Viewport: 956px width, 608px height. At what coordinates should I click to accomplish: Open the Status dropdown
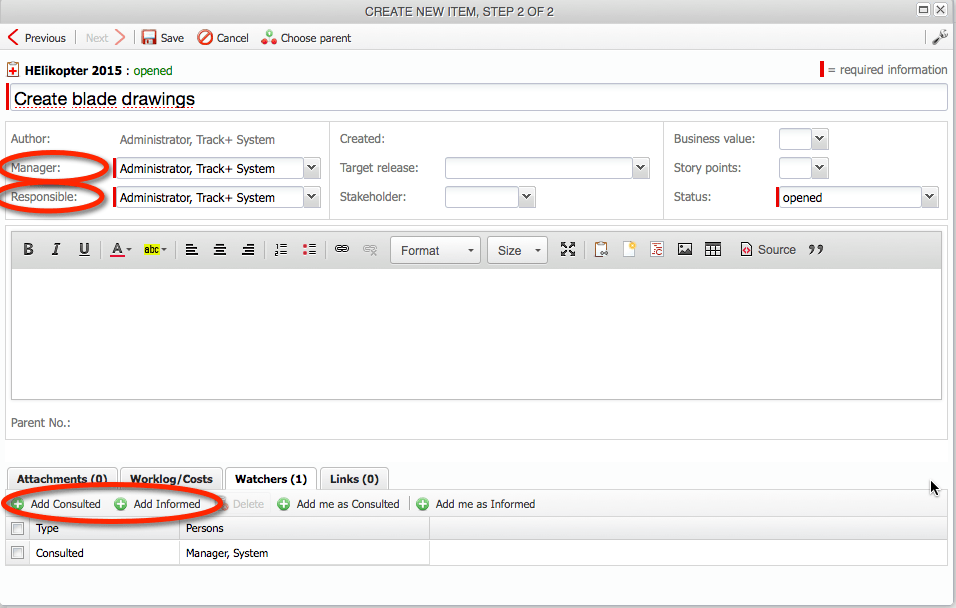tap(928, 197)
